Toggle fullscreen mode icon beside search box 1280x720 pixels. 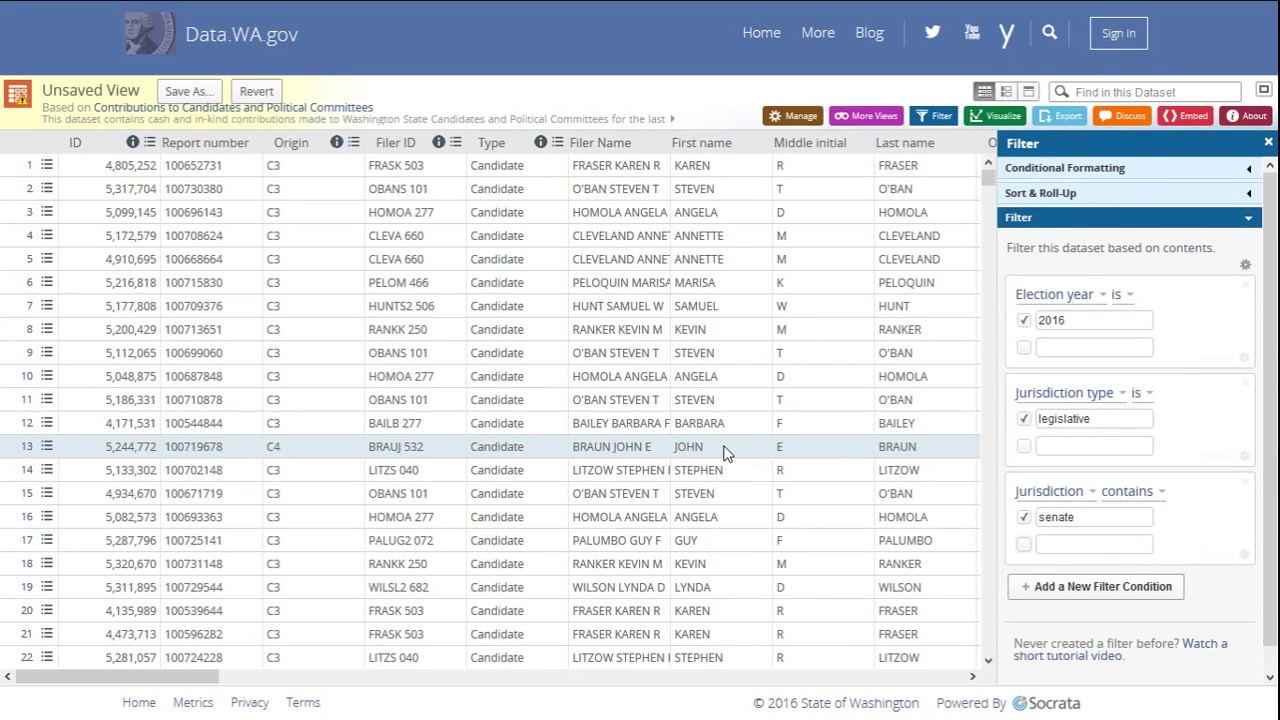[x=1264, y=90]
